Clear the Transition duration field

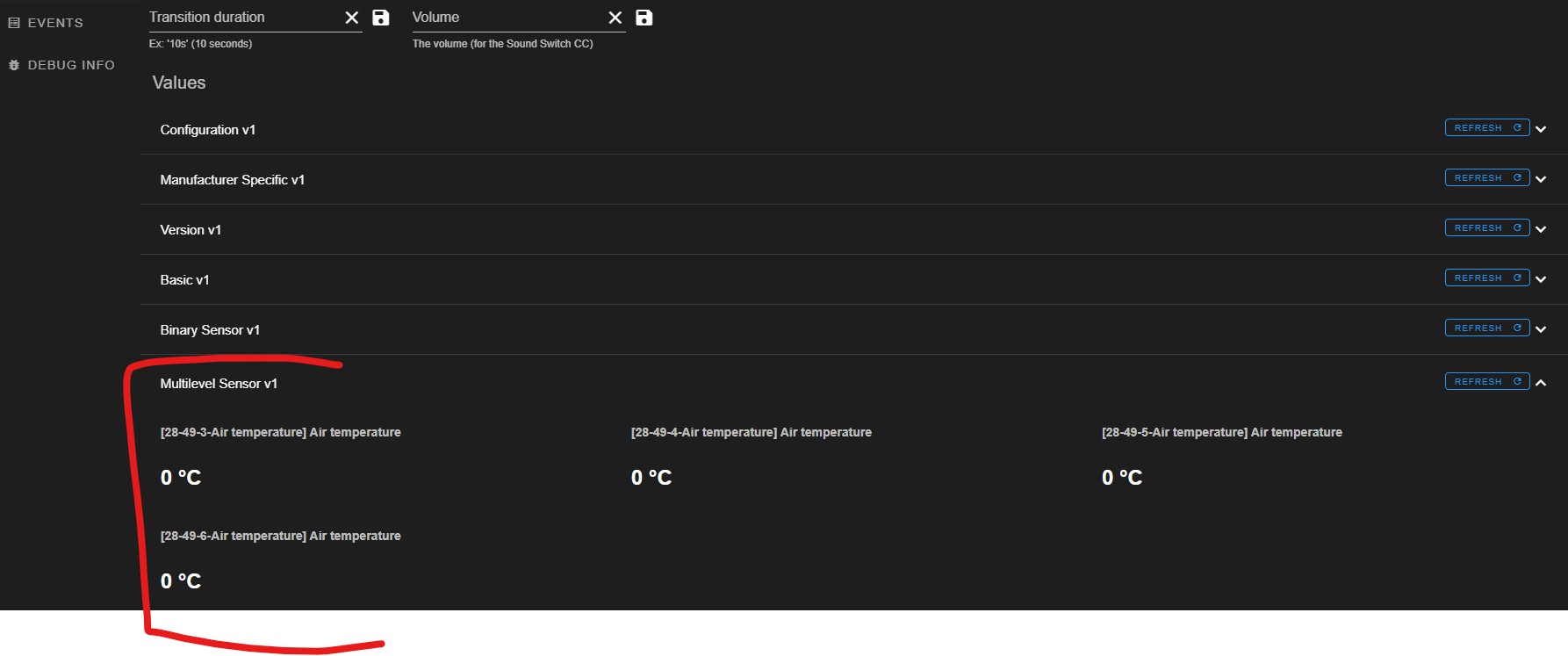tap(351, 18)
